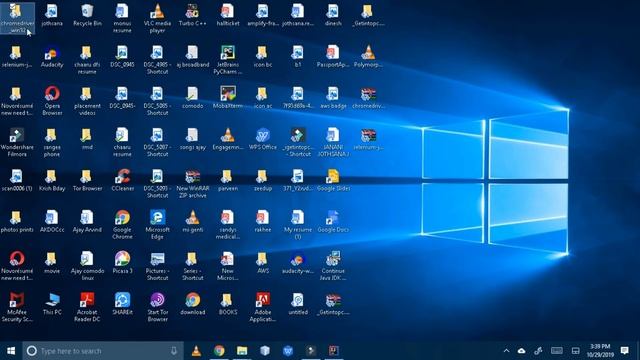Open the Windows Start menu
This screenshot has width=640, height=360.
click(x=11, y=351)
